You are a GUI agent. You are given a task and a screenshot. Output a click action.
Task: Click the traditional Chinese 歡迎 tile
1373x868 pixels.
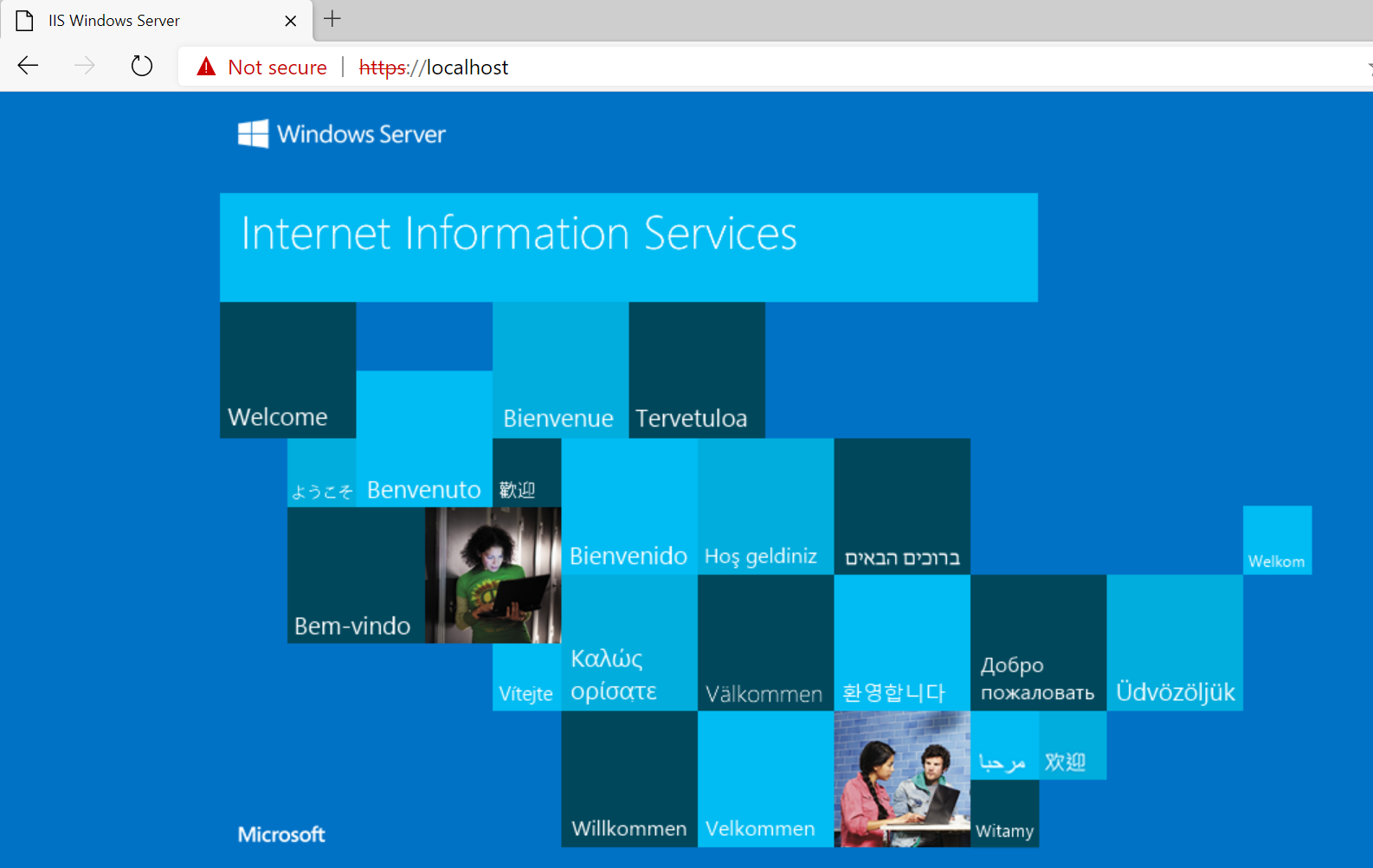(526, 473)
